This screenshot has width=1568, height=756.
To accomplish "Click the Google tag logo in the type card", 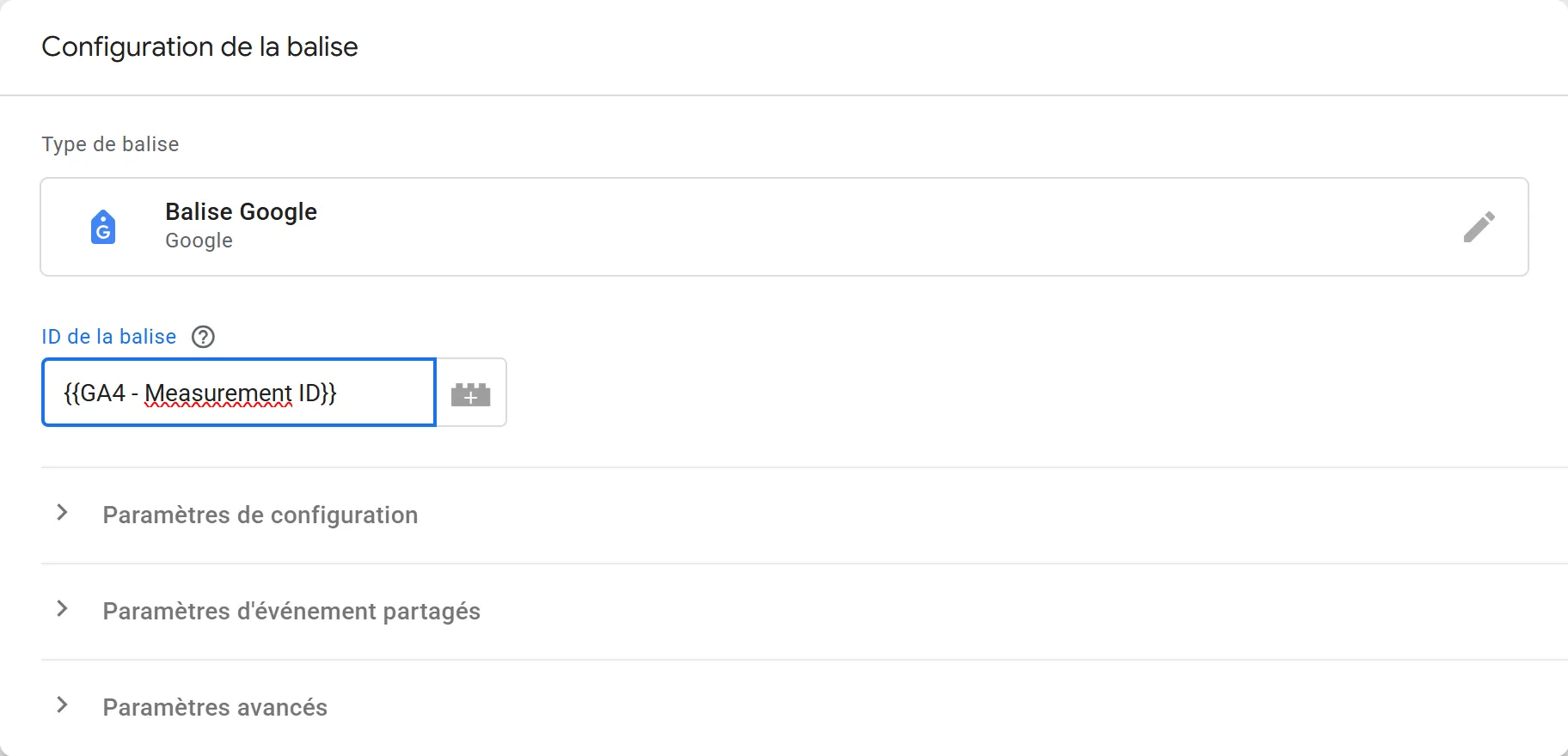I will coord(102,226).
